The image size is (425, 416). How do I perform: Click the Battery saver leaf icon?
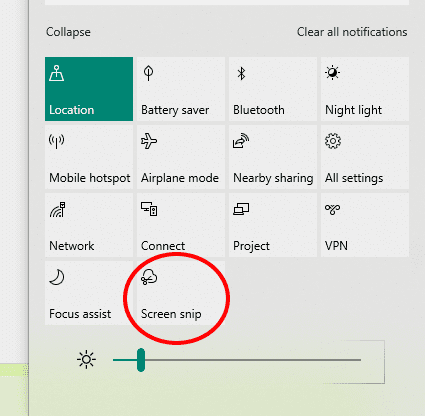(148, 73)
